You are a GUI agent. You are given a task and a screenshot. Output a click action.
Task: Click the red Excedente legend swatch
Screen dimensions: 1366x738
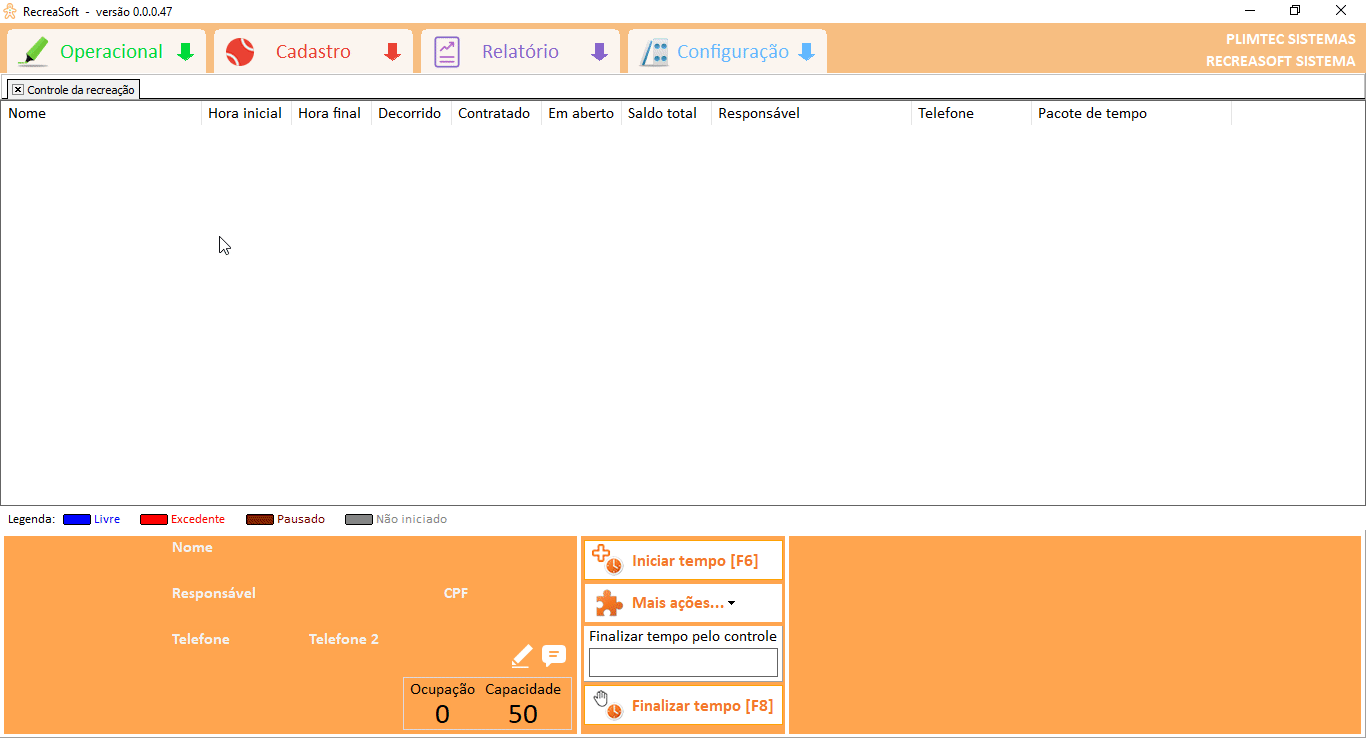click(x=154, y=520)
